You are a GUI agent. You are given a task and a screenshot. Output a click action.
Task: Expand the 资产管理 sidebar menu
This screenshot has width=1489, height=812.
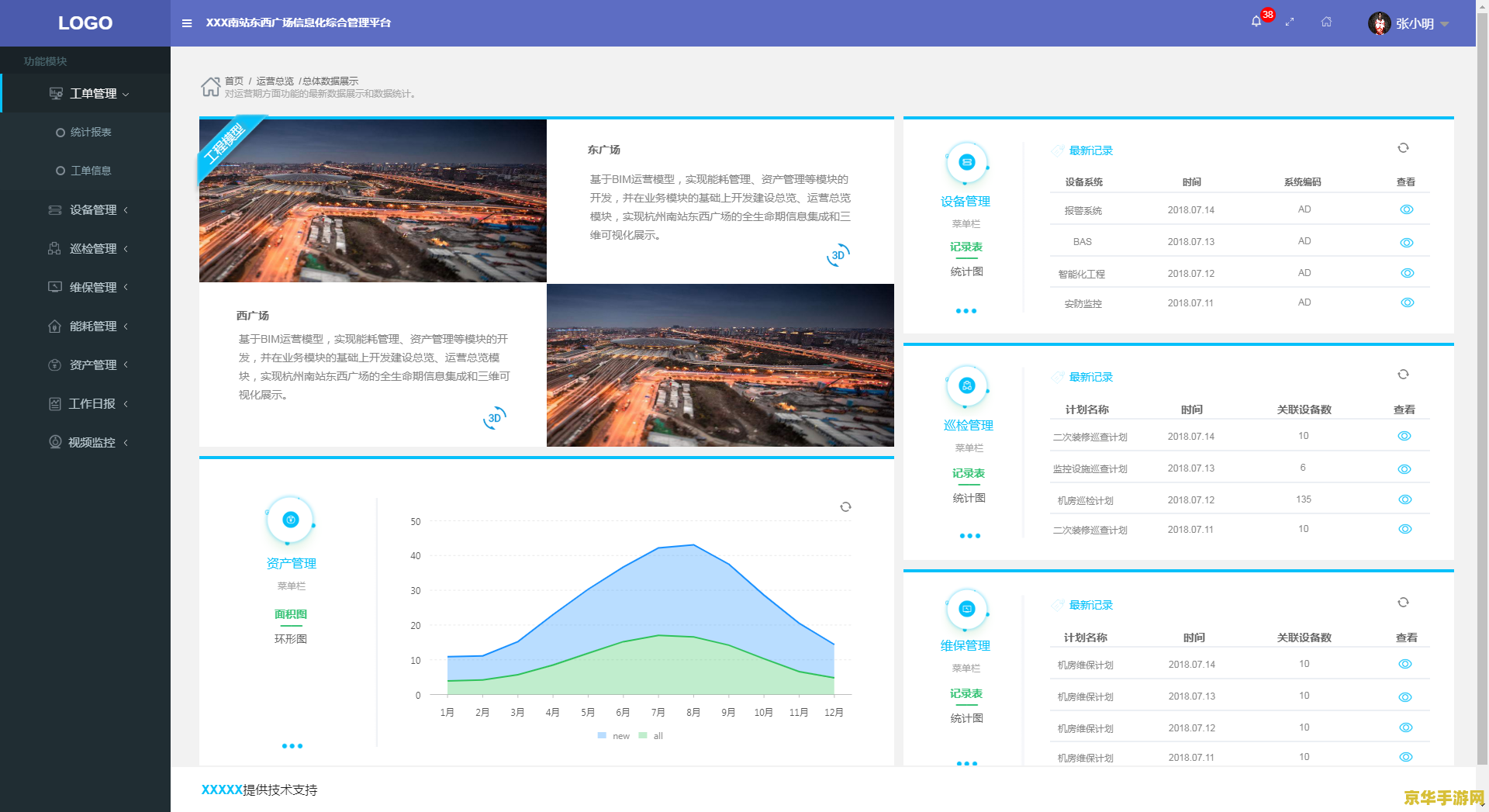tap(126, 365)
